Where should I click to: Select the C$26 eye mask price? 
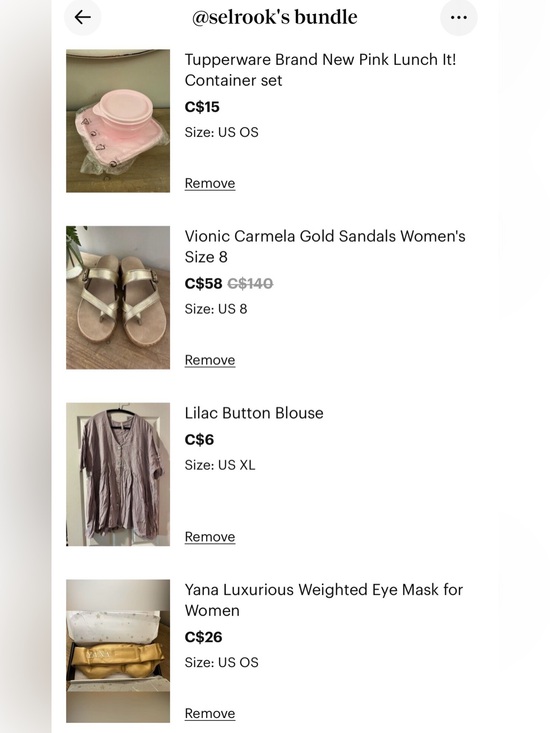coord(203,637)
